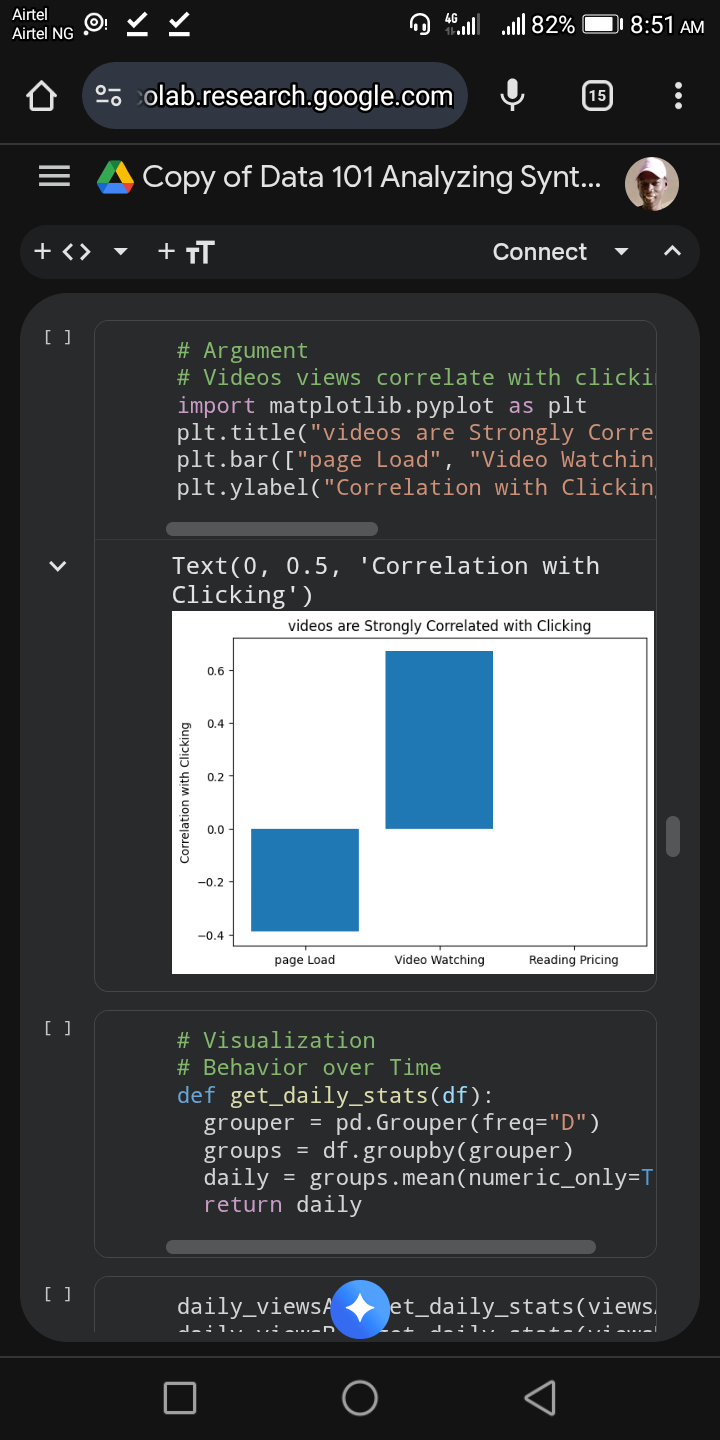Open the Colab hamburger menu

[x=54, y=177]
